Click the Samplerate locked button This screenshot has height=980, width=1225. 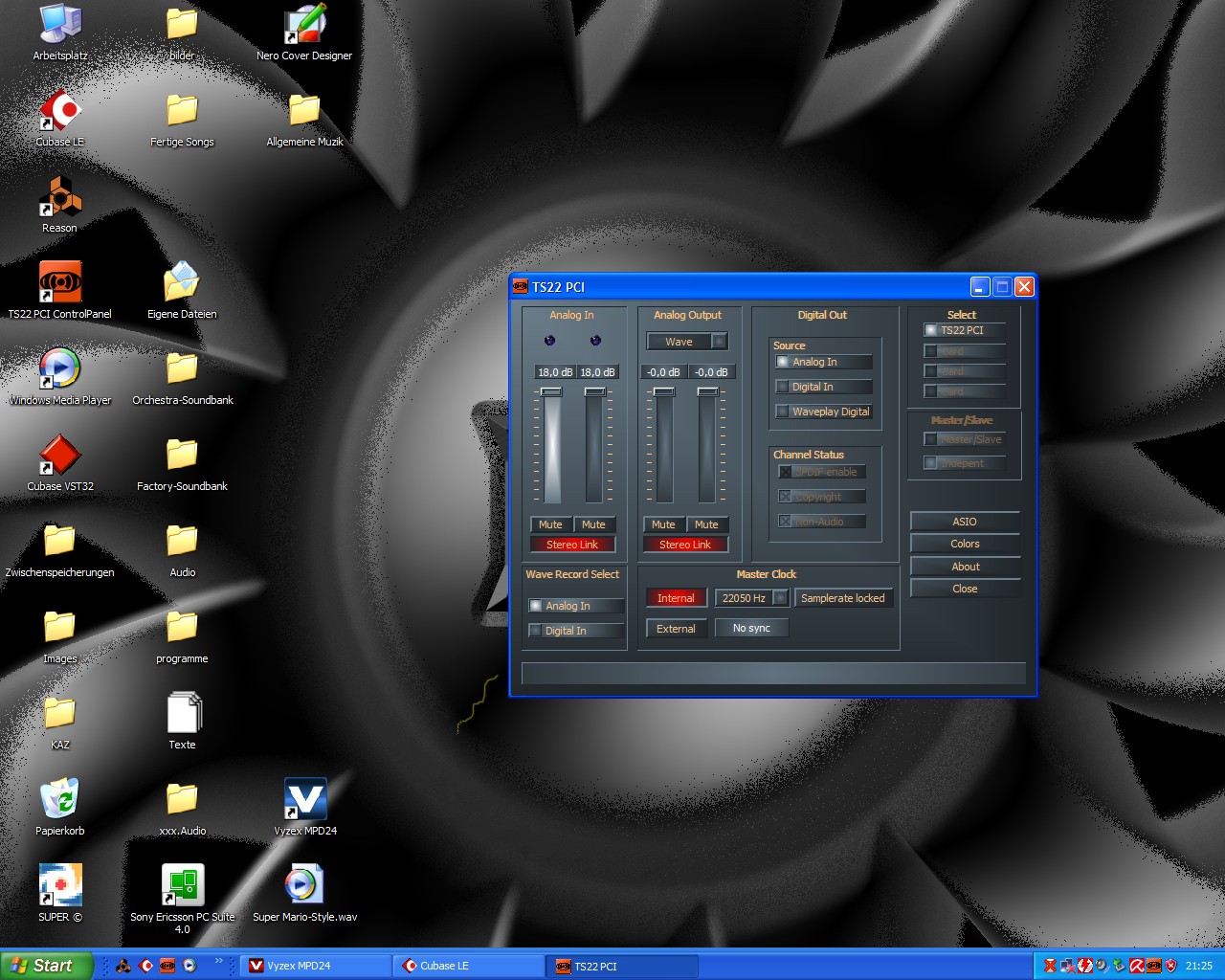(843, 598)
